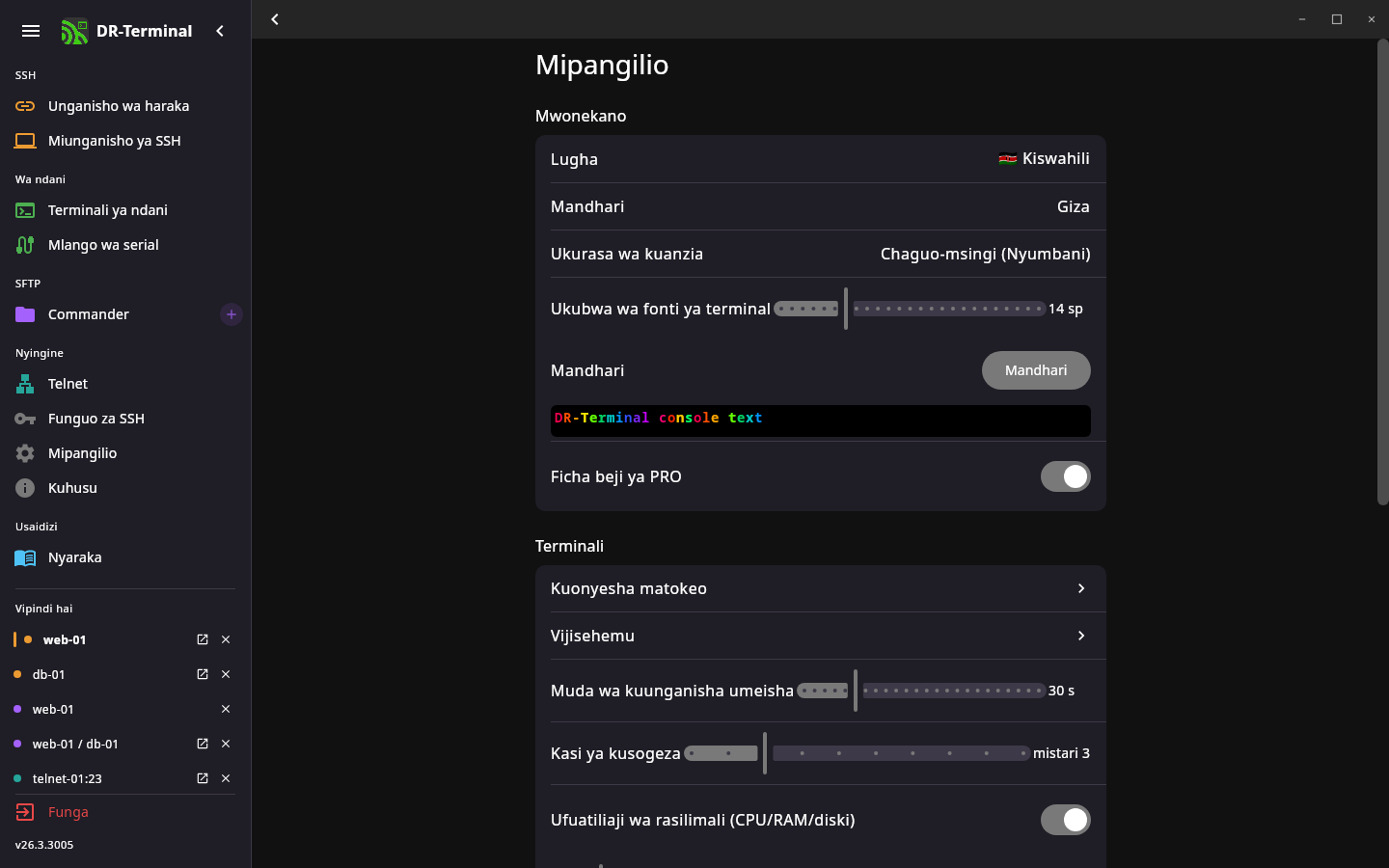
Task: Change language from Kiswahili
Action: (x=820, y=159)
